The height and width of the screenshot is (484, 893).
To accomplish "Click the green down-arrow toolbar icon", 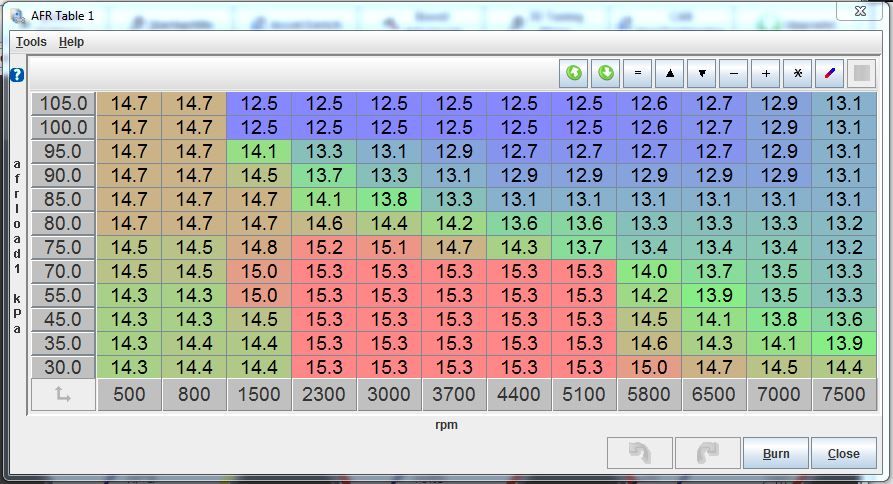I will point(606,73).
